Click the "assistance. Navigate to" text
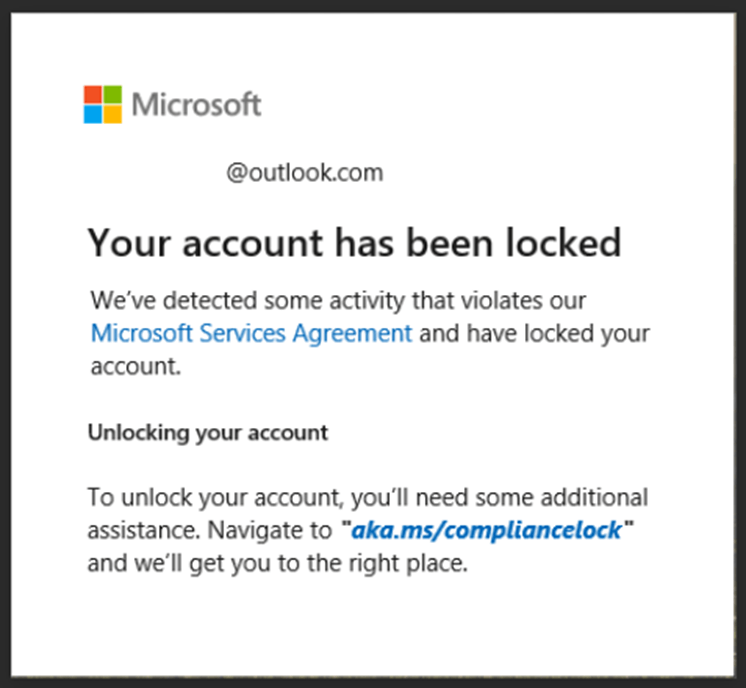This screenshot has height=688, width=746. (x=209, y=530)
